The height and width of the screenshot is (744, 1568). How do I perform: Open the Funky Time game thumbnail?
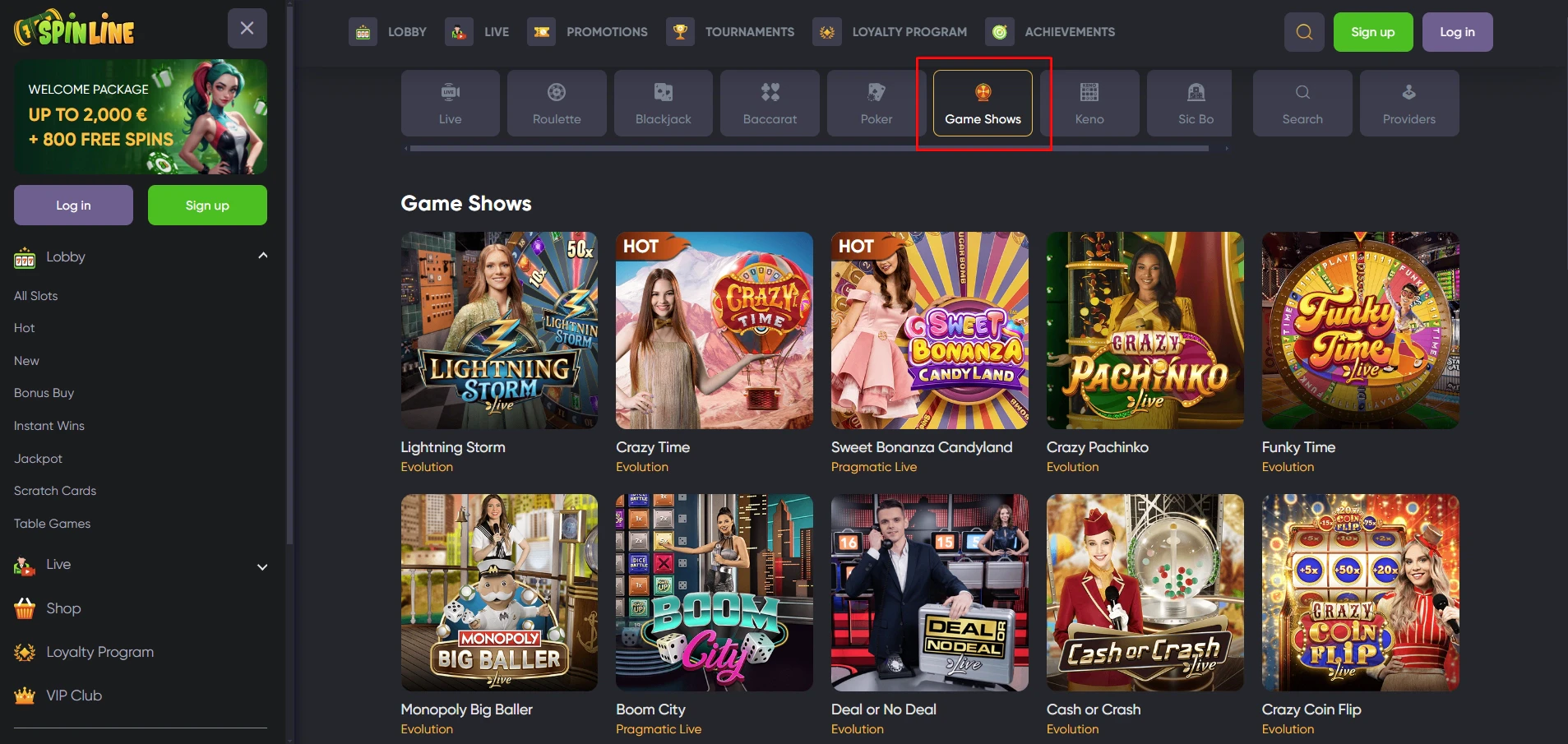pyautogui.click(x=1361, y=330)
